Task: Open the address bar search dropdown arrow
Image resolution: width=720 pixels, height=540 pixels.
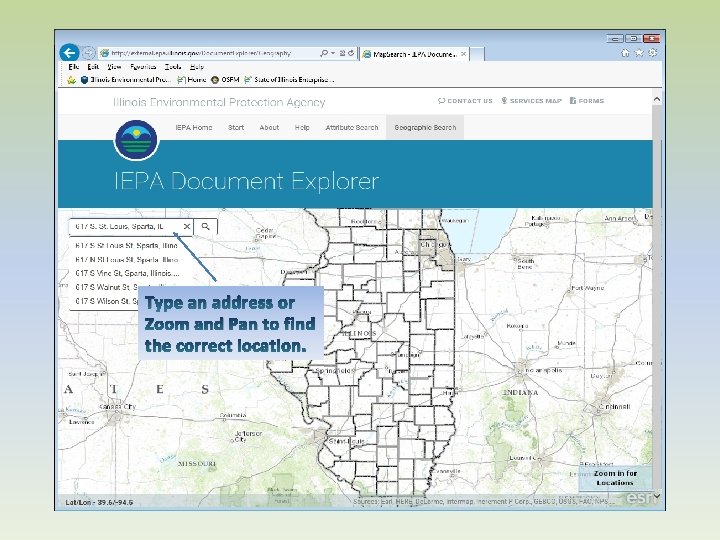Action: click(x=333, y=53)
